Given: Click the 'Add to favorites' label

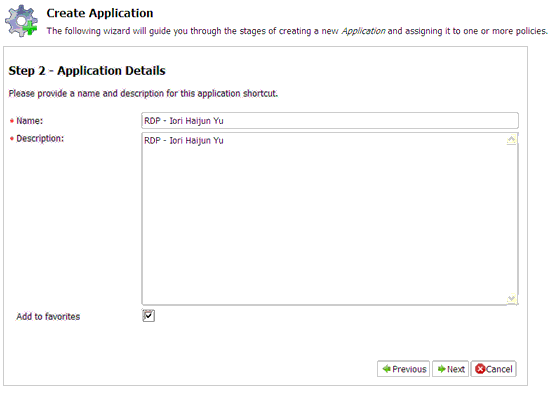Looking at the screenshot, I should click(48, 317).
